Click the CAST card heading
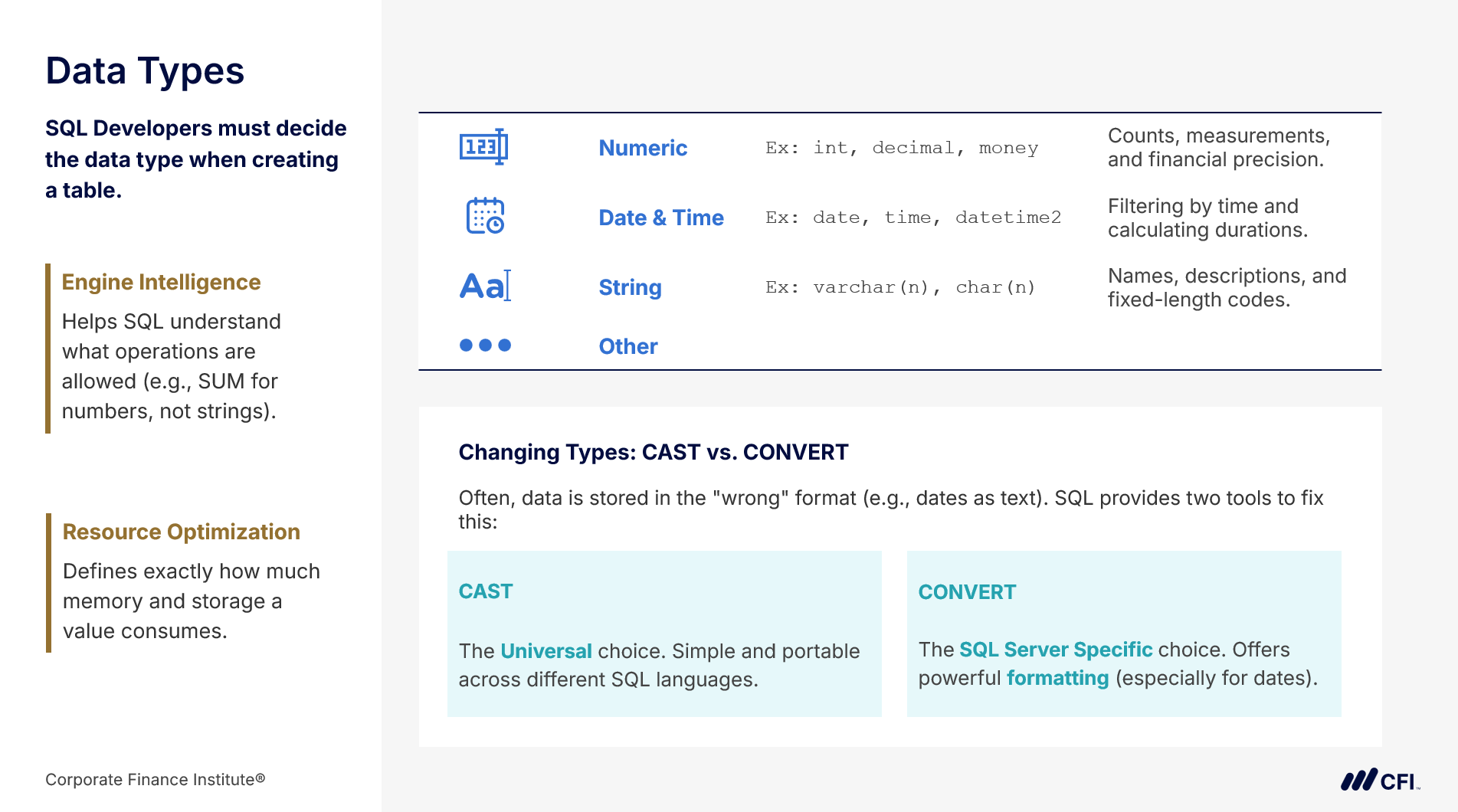 coord(486,591)
